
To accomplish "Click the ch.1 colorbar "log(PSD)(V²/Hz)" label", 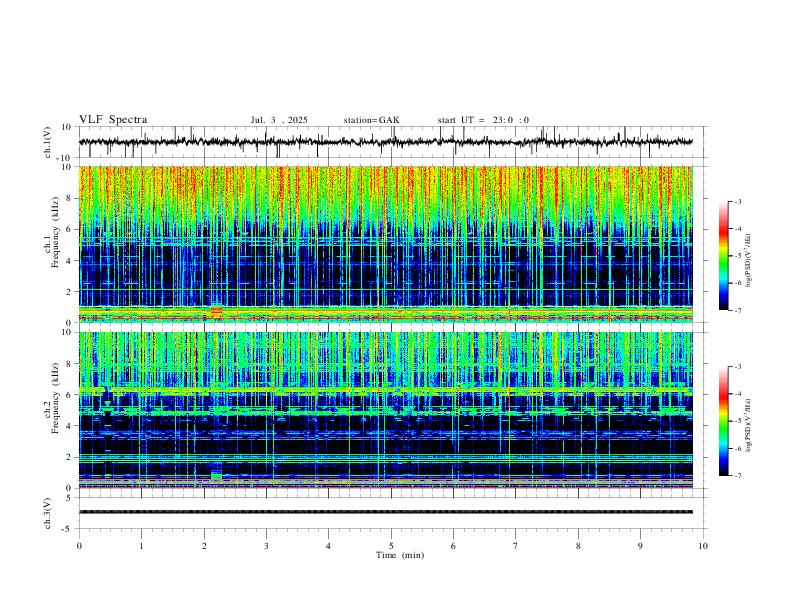I will pos(748,261).
